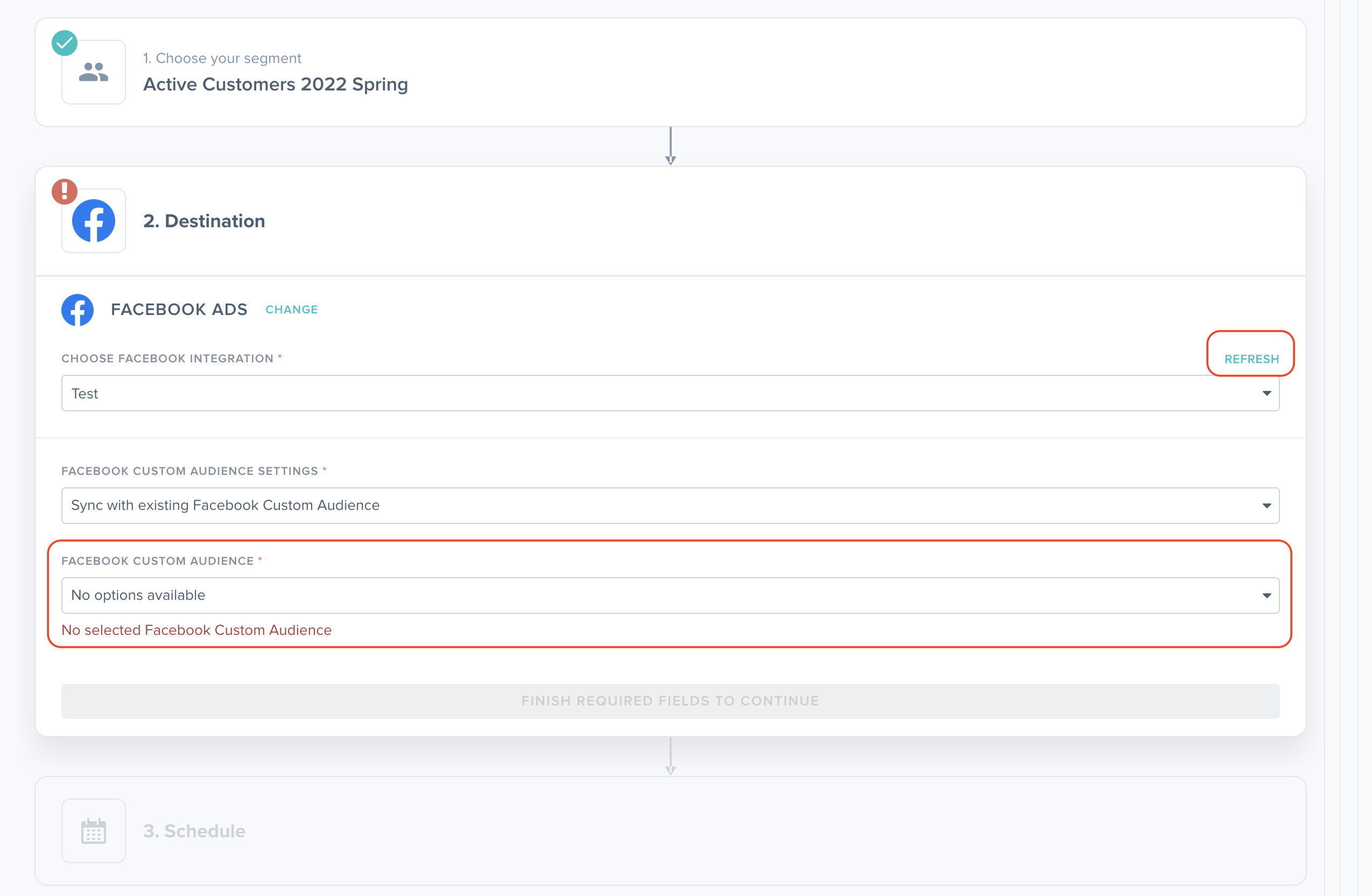The width and height of the screenshot is (1372, 896).
Task: Click CHANGE next to Facebook Ads
Action: coord(292,310)
